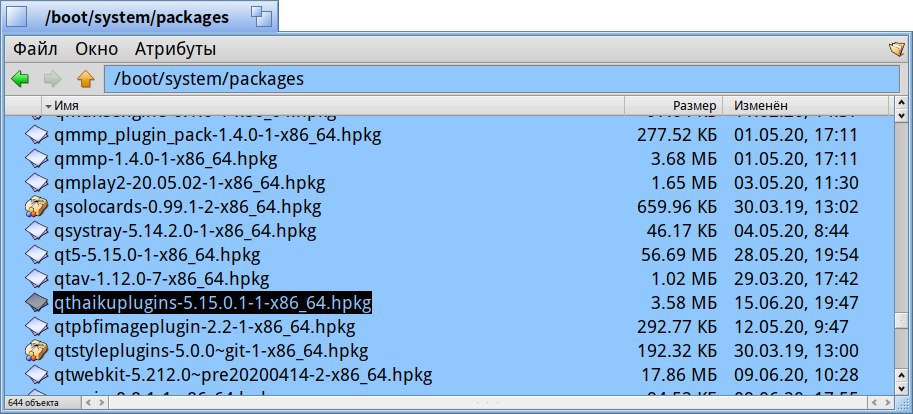Click the path field /boot/system/packages

pyautogui.click(x=502, y=79)
